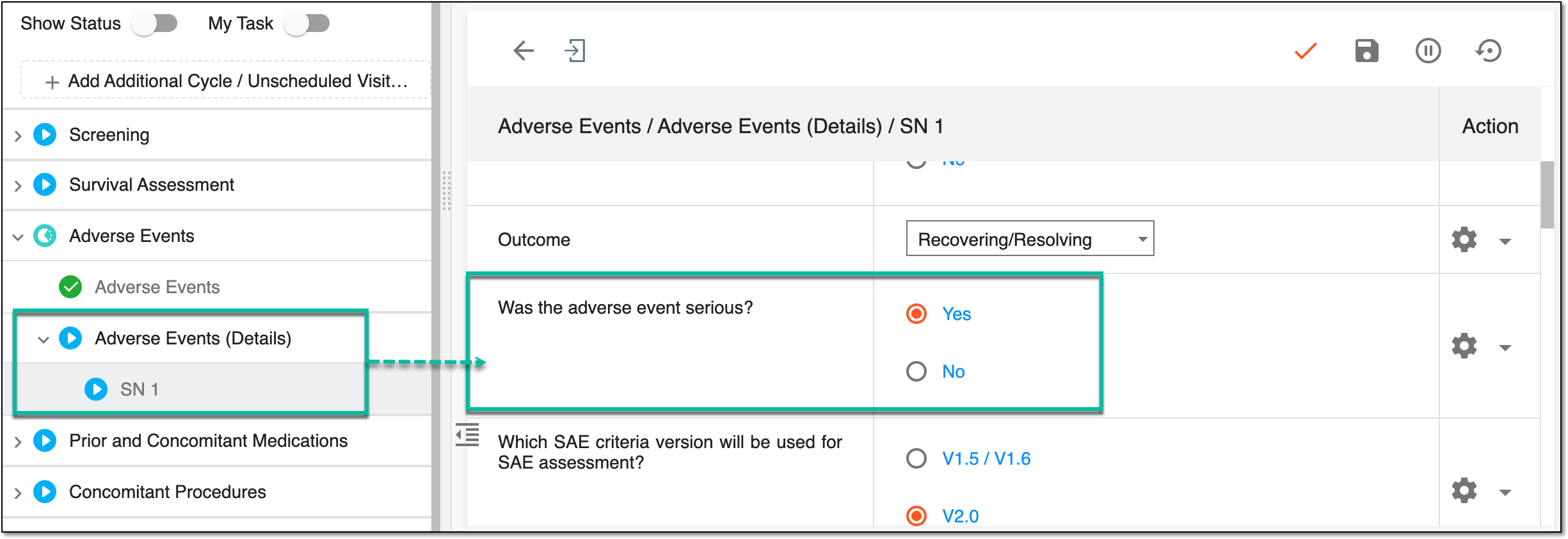The height and width of the screenshot is (539, 1568).
Task: Click the Concomitant Procedures status icon
Action: [45, 492]
